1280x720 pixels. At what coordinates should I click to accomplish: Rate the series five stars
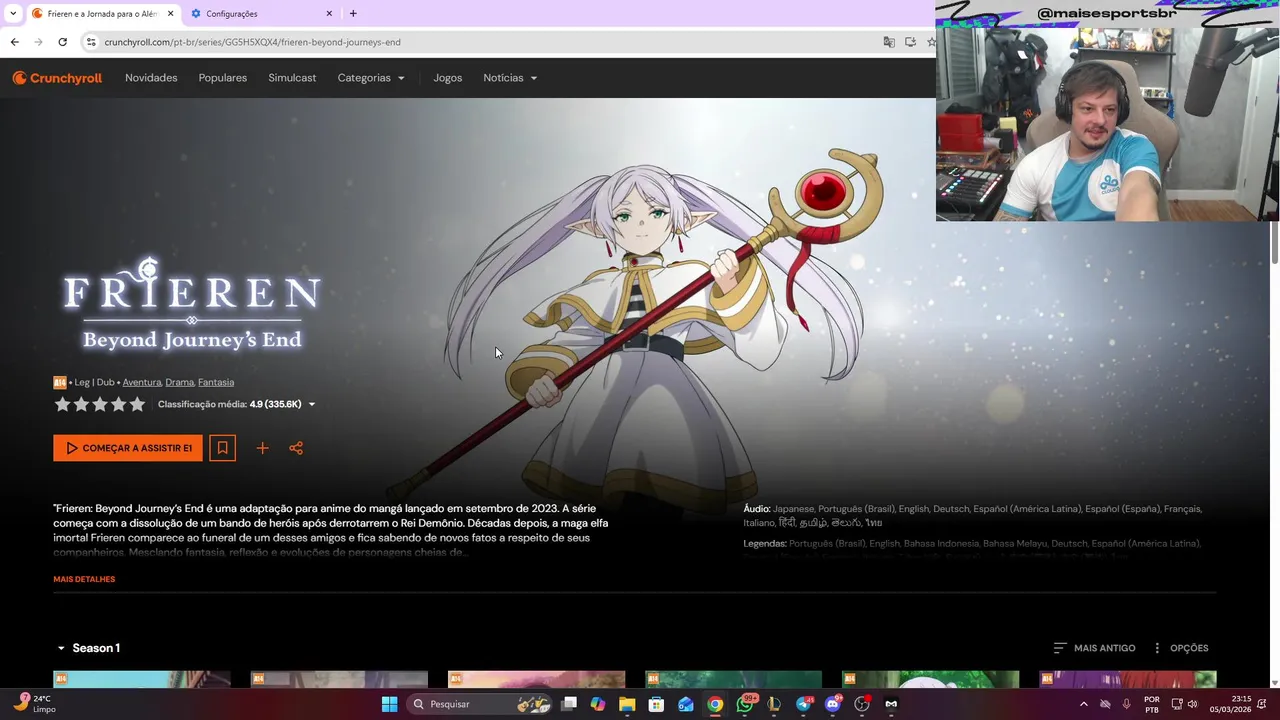coord(138,404)
